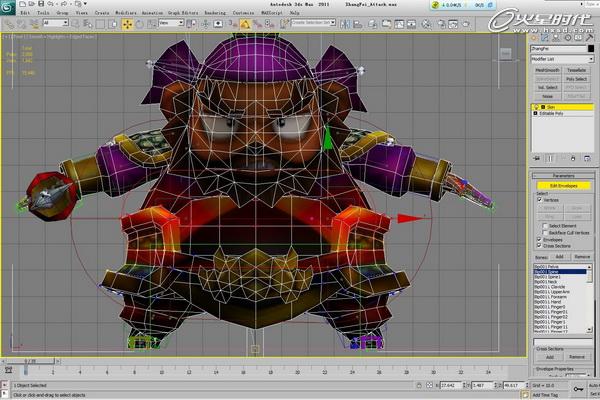Select the Select and Scale tool

click(x=152, y=24)
